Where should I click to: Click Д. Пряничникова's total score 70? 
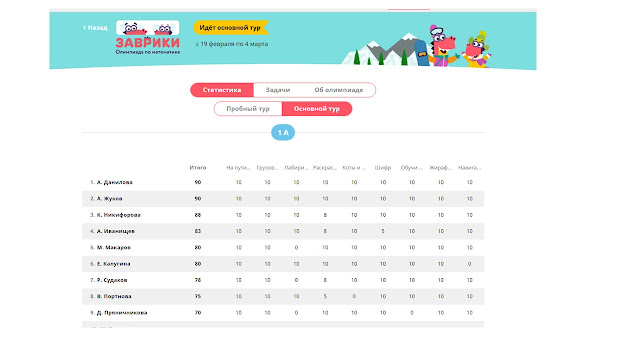[198, 313]
